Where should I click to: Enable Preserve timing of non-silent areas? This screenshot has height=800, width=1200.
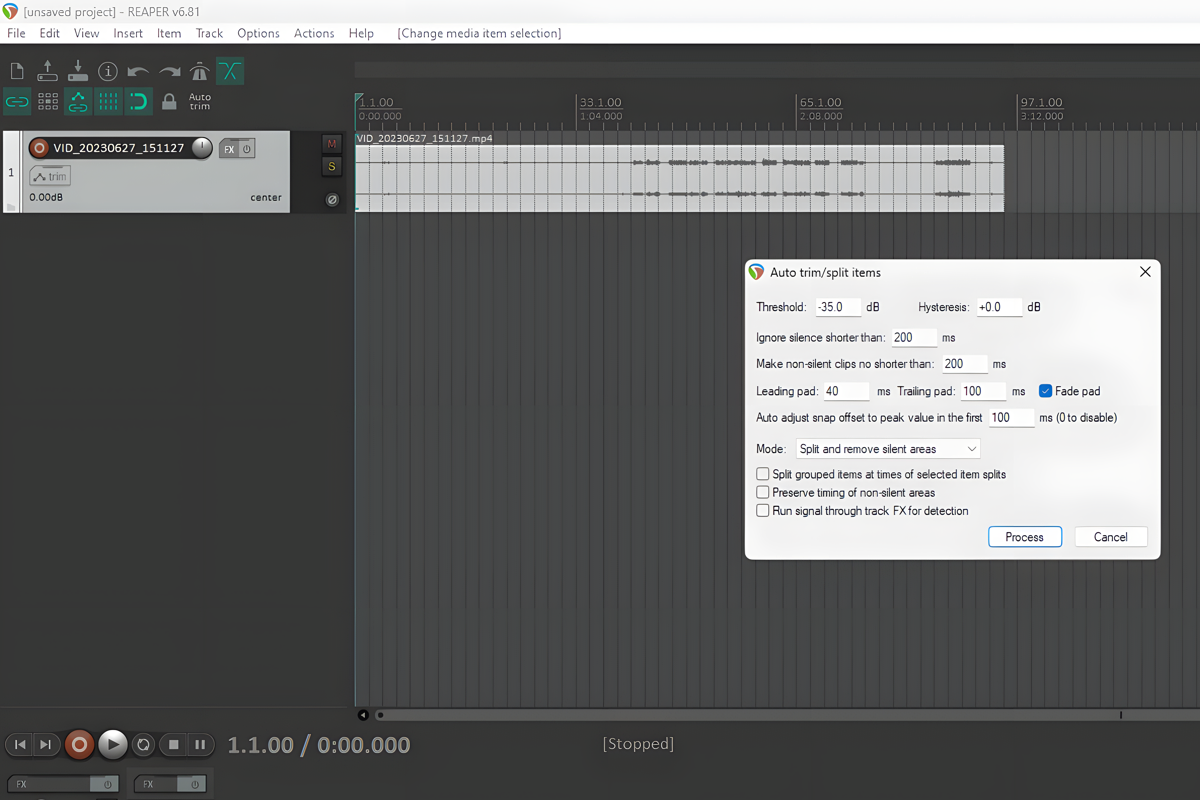pos(763,492)
